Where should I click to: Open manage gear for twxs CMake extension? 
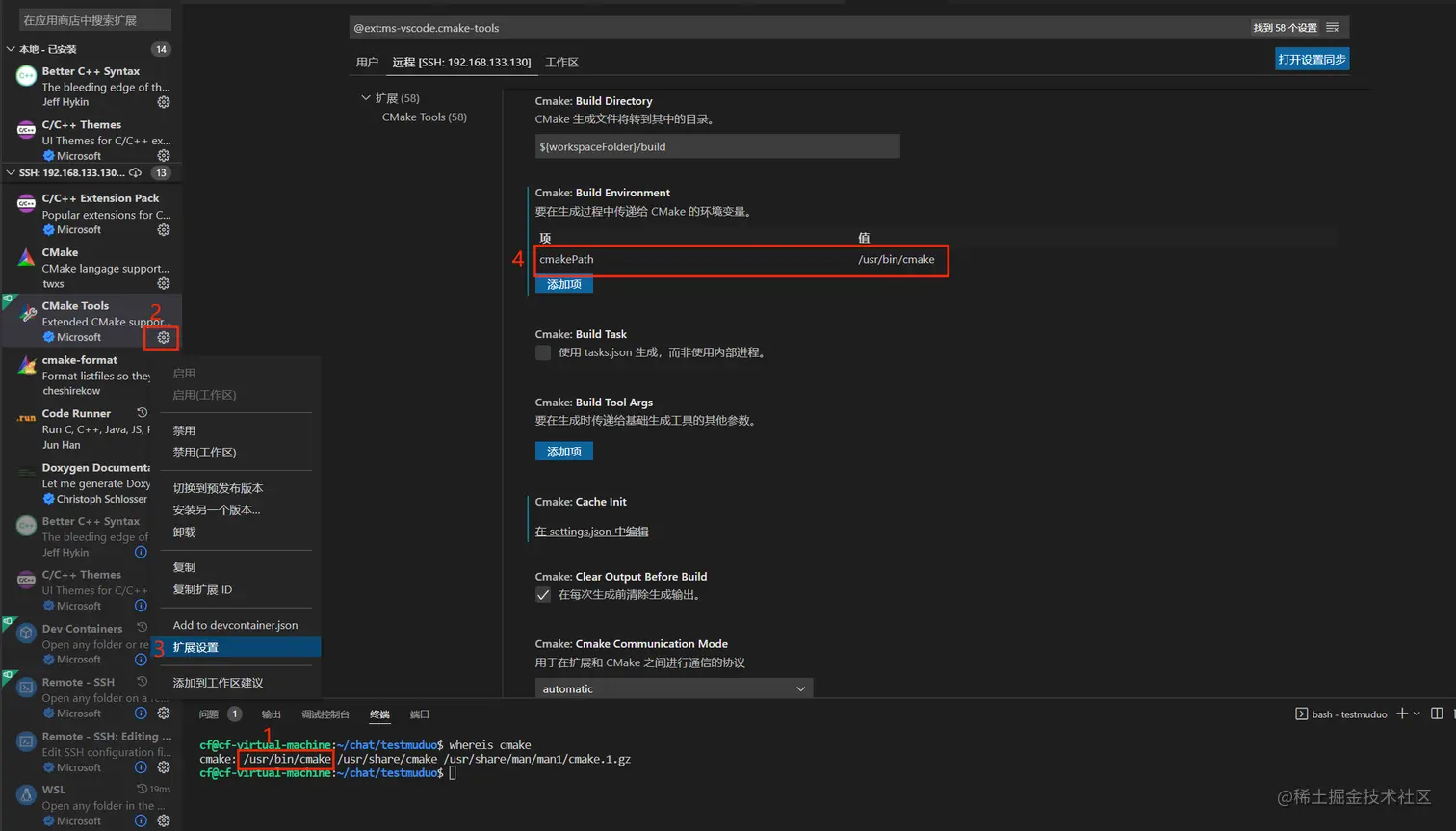pyautogui.click(x=164, y=284)
